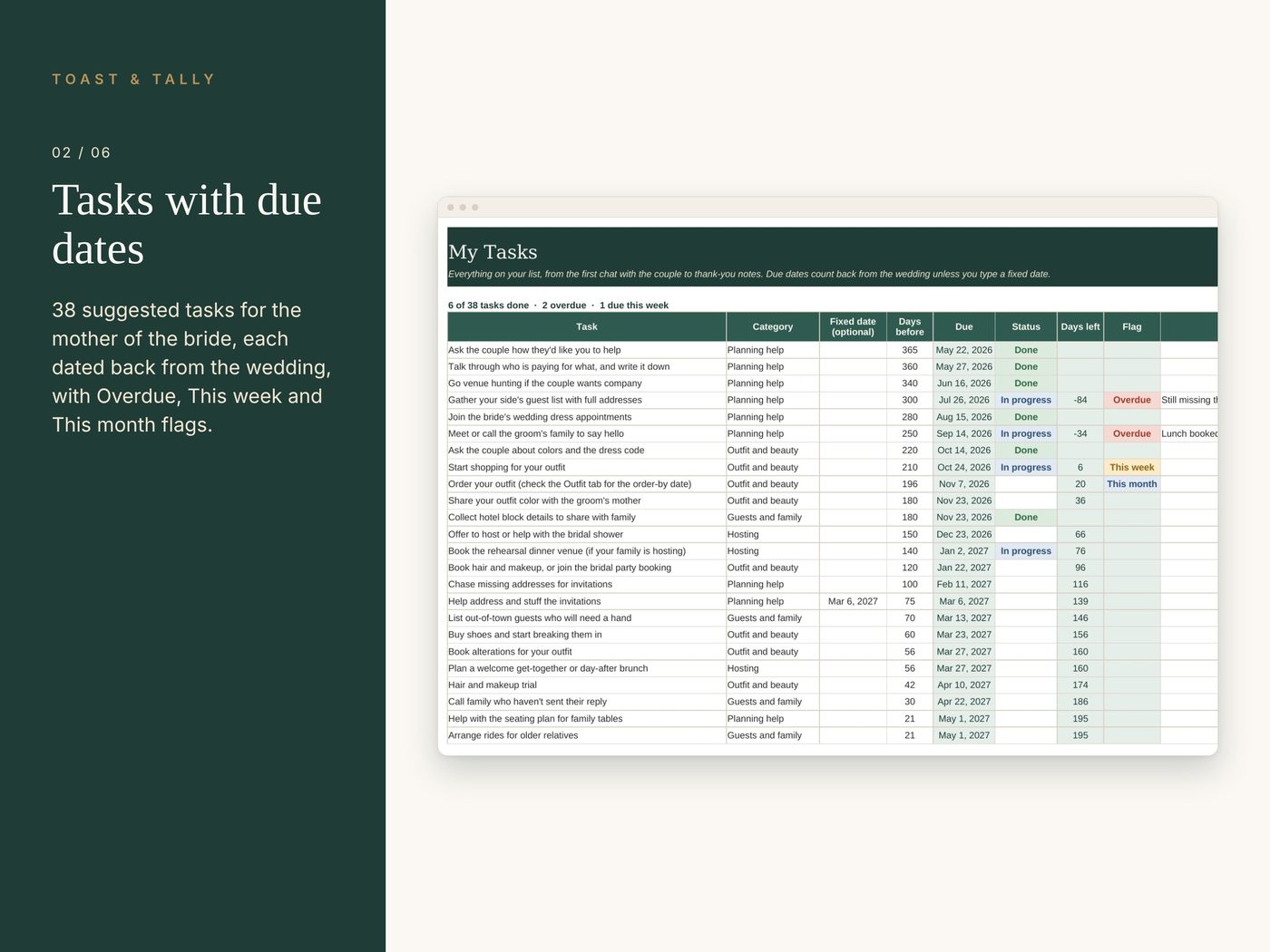This screenshot has width=1270, height=952.
Task: Select the 'Share your outfit color' task
Action: click(x=587, y=500)
